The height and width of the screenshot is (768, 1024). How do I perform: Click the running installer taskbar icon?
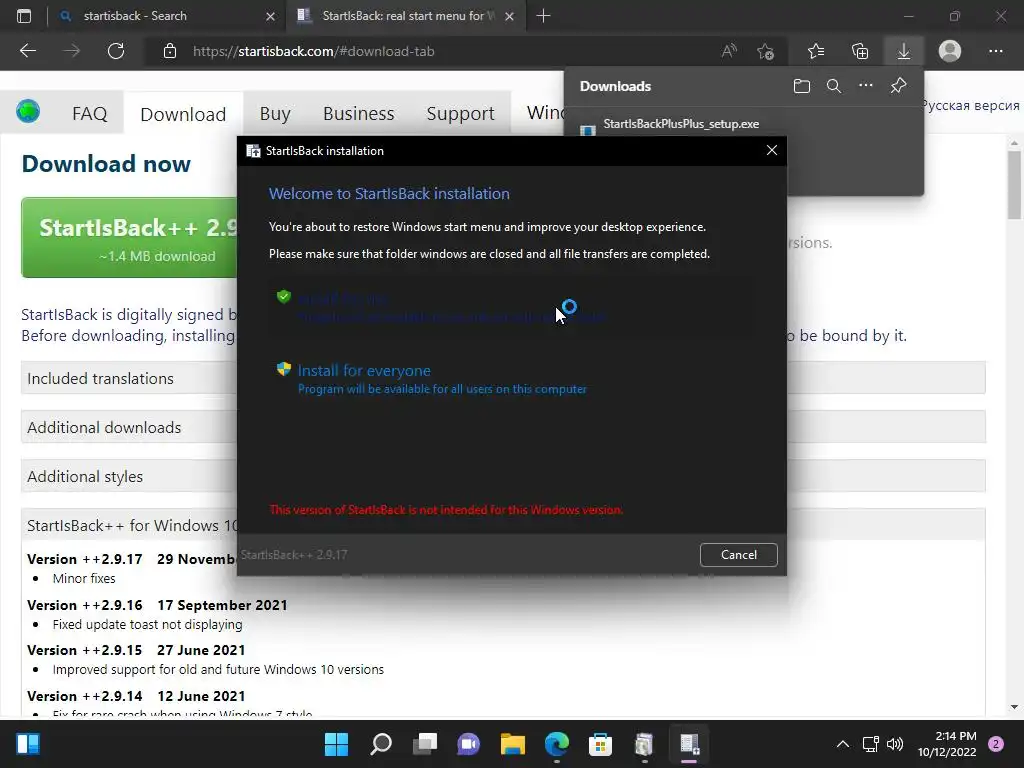(688, 744)
